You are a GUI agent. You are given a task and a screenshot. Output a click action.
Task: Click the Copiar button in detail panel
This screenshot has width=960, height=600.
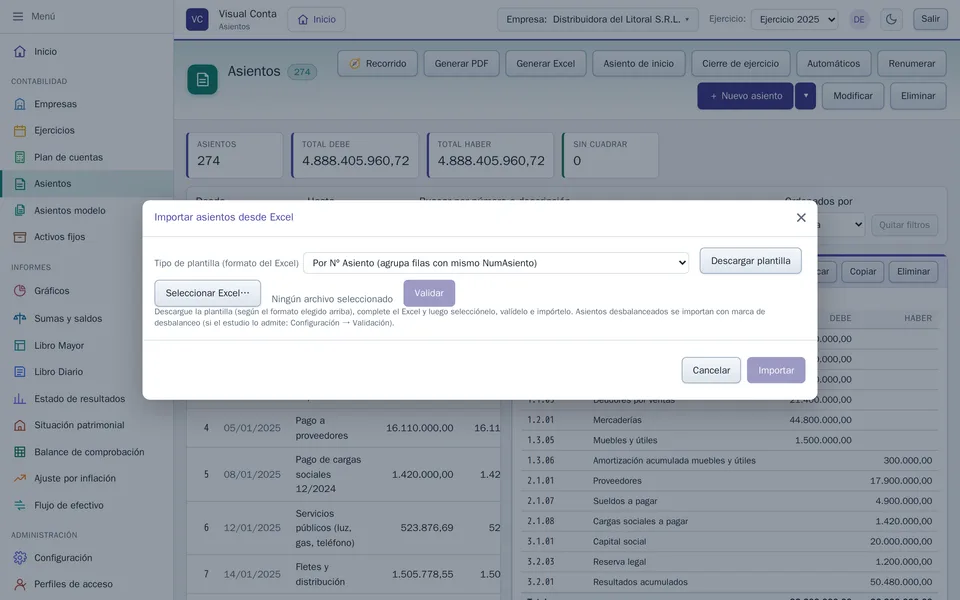click(x=863, y=271)
